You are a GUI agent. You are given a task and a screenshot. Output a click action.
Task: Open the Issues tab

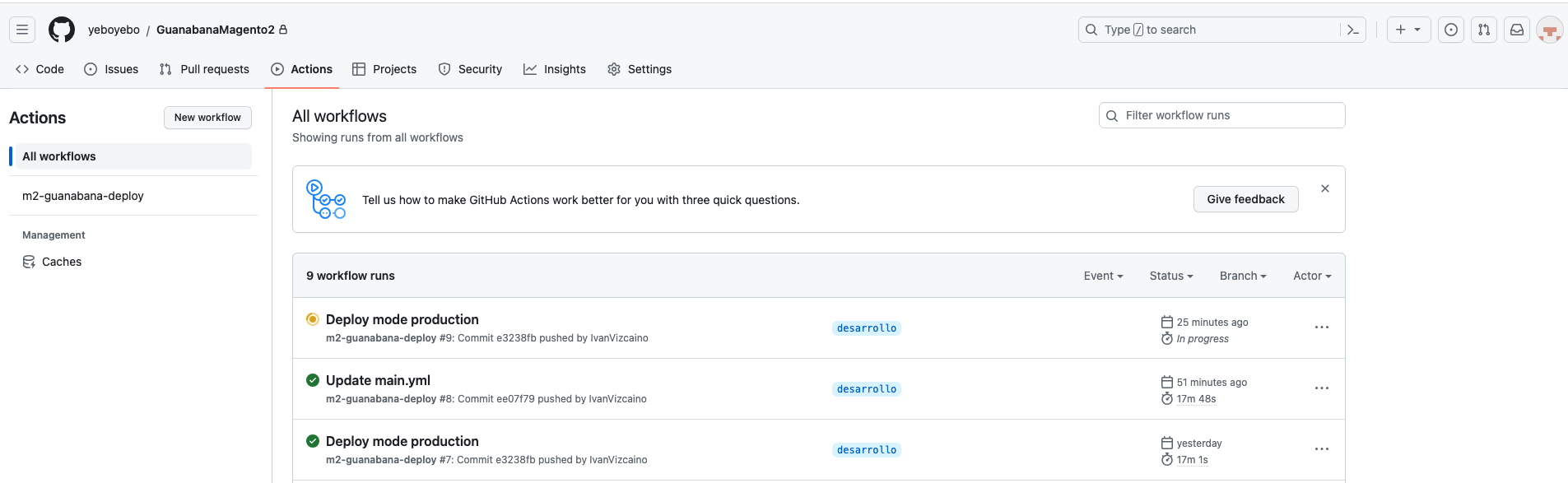pyautogui.click(x=111, y=69)
